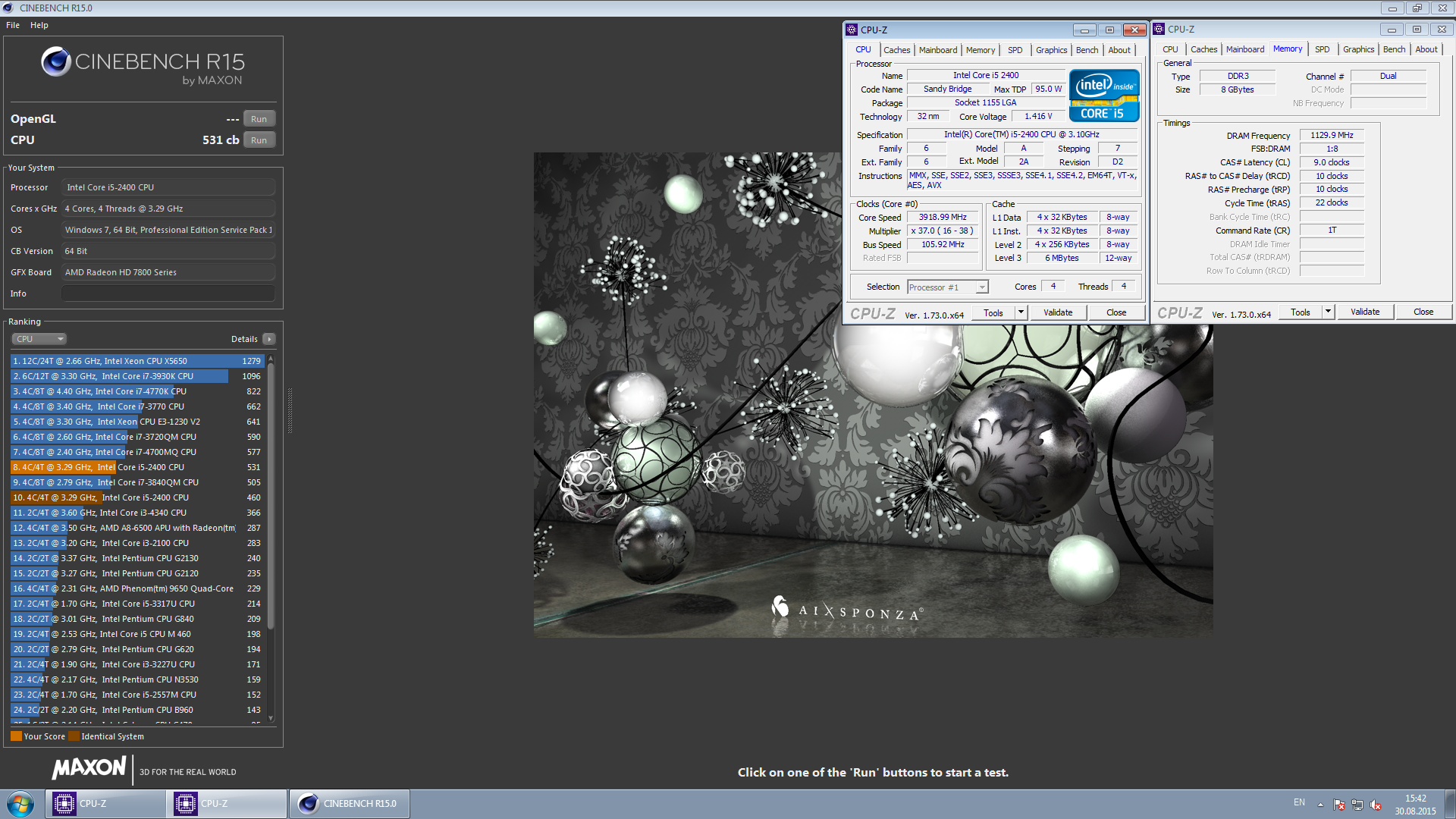Click the Cinebench R15 logo icon
The height and width of the screenshot is (819, 1456).
pyautogui.click(x=55, y=61)
